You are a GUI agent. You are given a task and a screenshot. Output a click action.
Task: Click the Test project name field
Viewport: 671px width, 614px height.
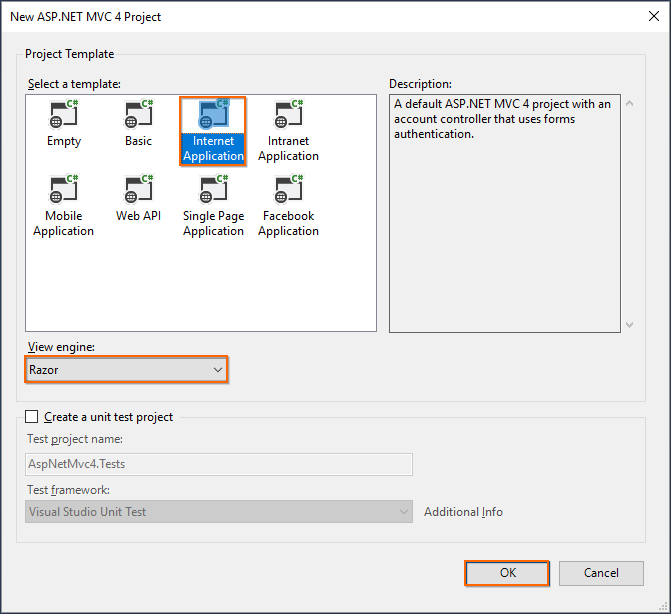[x=219, y=464]
